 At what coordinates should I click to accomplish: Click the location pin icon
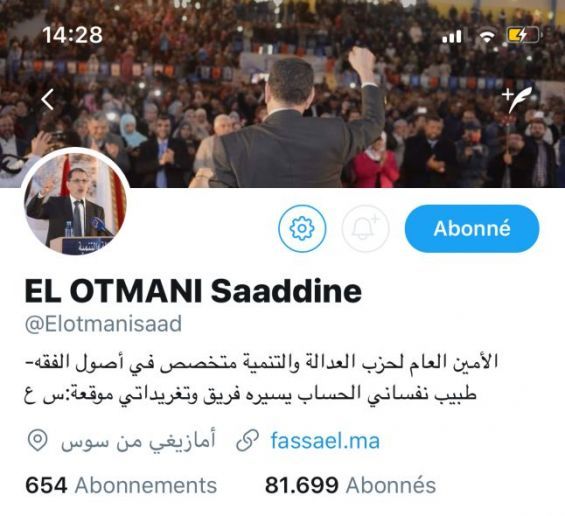pyautogui.click(x=37, y=440)
